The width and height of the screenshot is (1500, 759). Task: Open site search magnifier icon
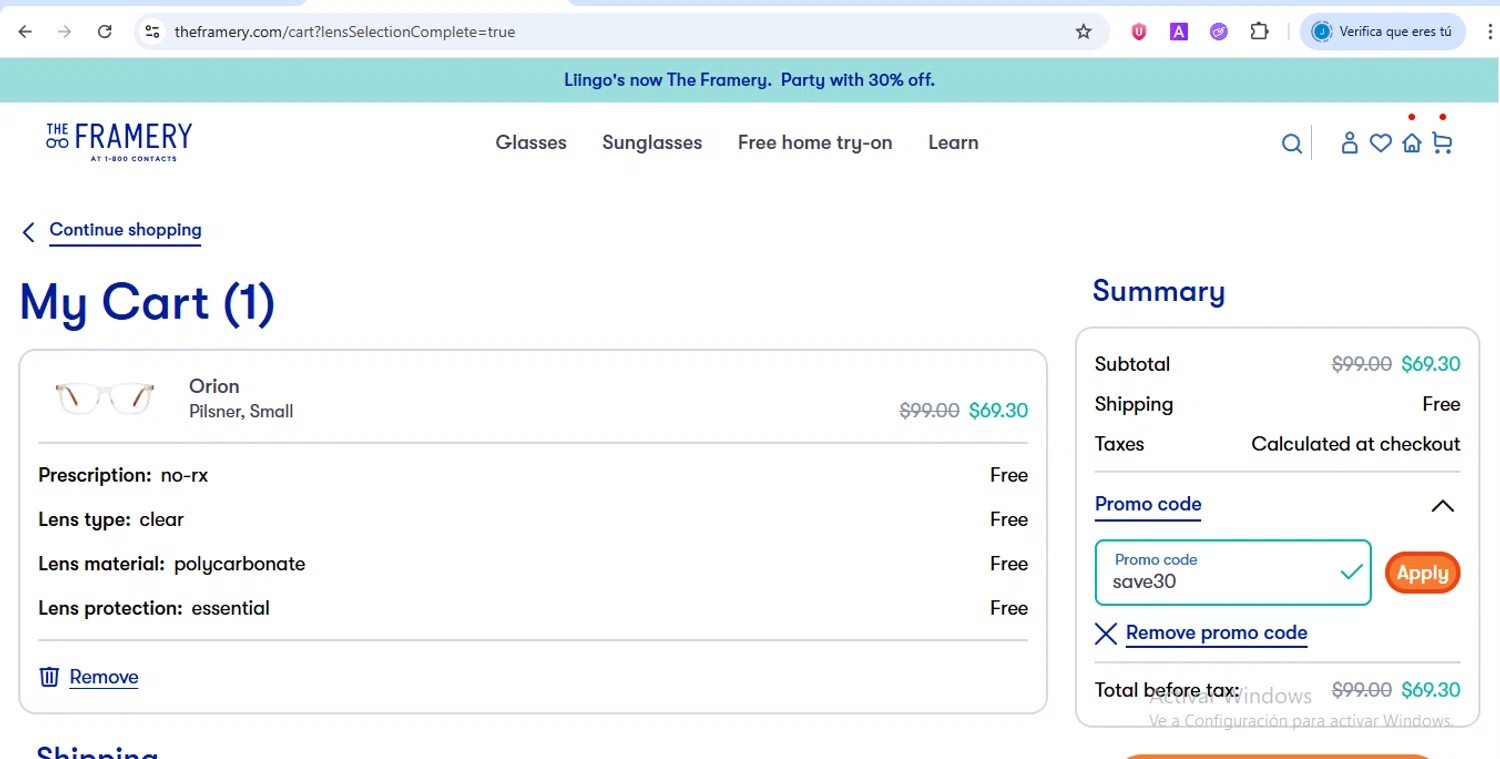pyautogui.click(x=1292, y=144)
